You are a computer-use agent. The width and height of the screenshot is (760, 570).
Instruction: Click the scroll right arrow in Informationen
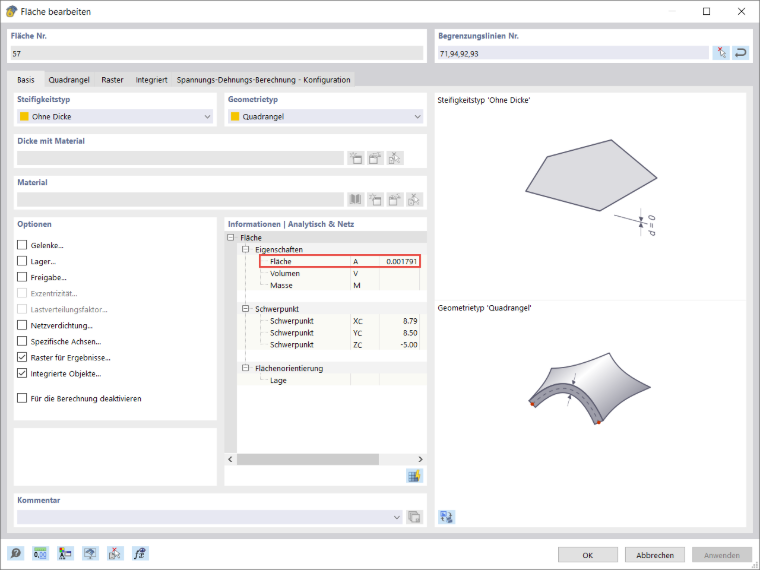point(420,459)
